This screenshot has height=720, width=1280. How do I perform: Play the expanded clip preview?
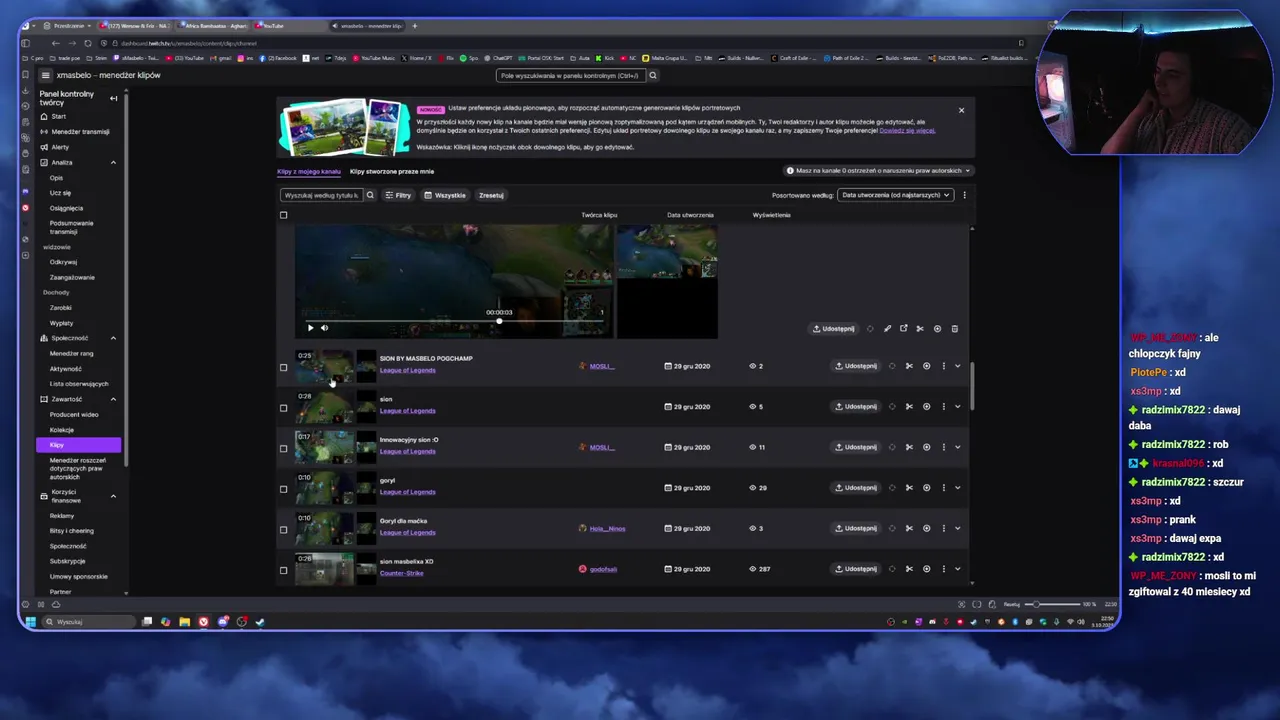click(310, 328)
